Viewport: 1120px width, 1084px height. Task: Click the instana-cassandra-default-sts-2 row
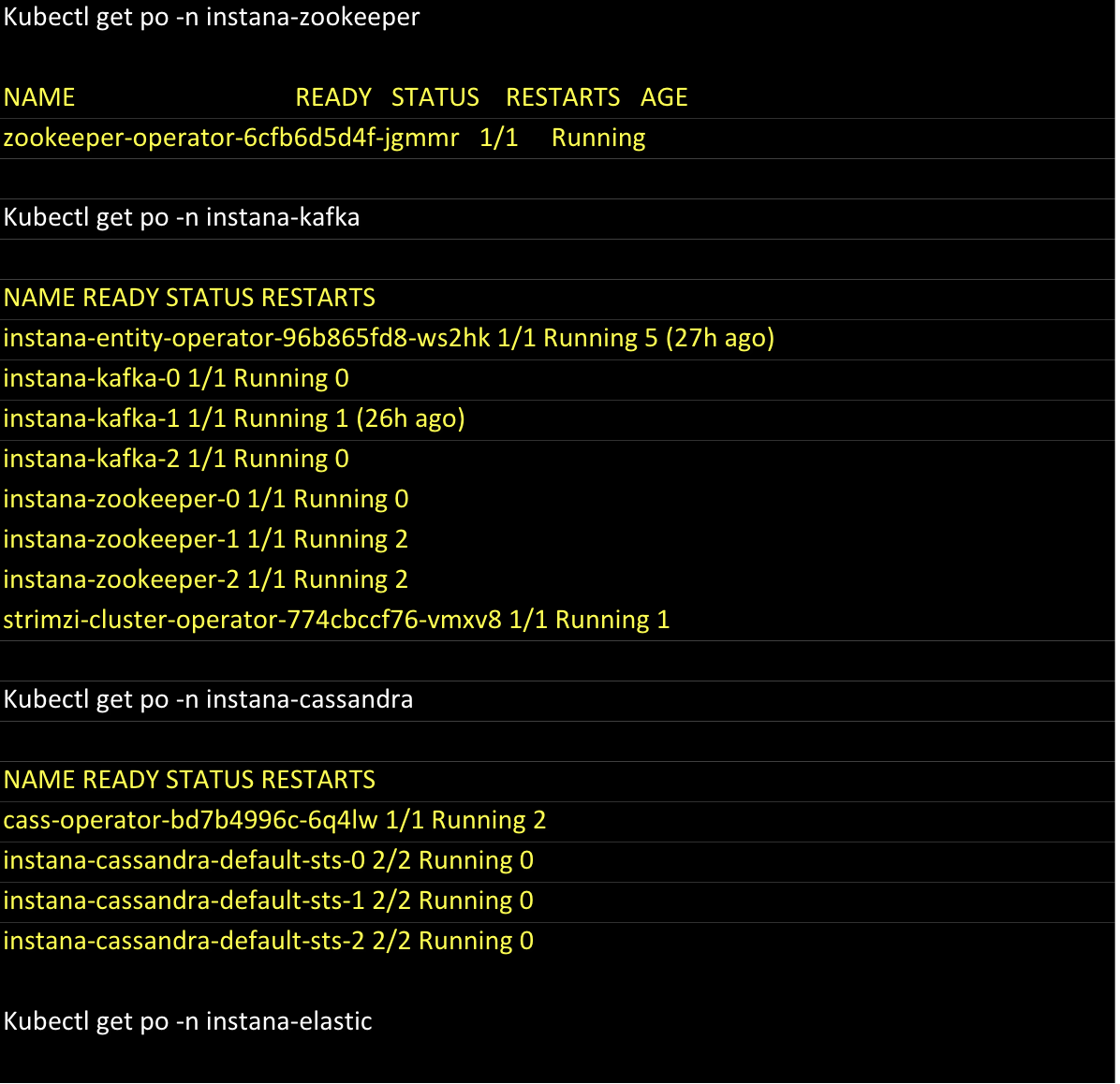pos(268,941)
